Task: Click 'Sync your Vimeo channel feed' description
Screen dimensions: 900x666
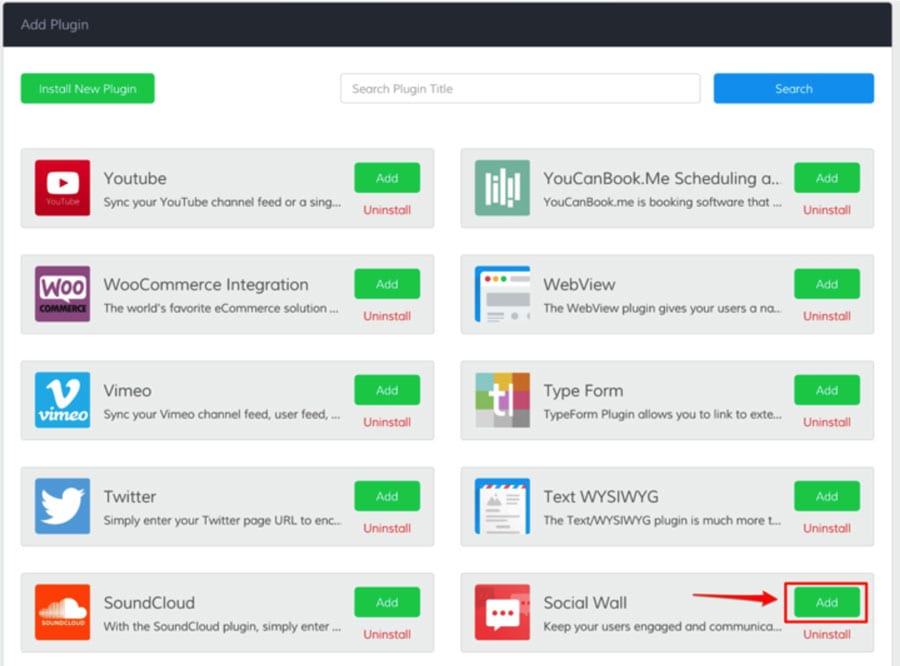Action: (x=222, y=415)
